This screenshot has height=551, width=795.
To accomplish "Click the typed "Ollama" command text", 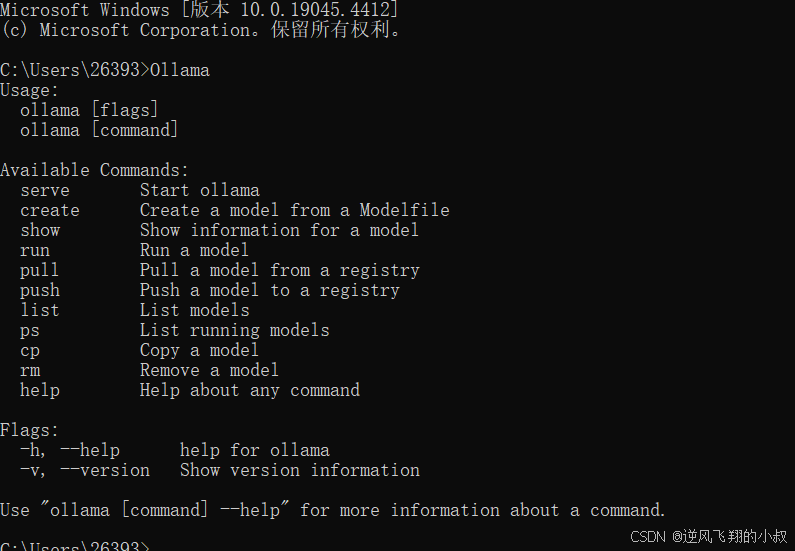I will tap(180, 70).
